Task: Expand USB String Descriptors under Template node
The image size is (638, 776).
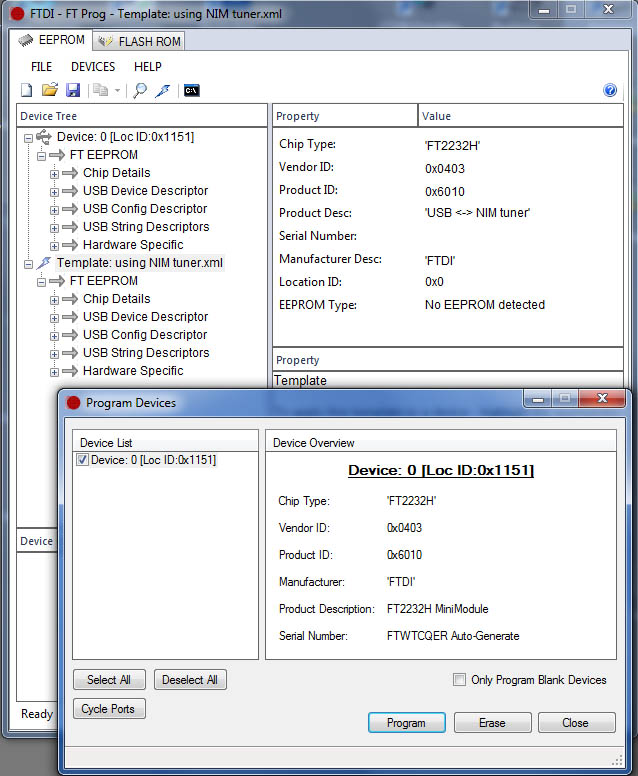Action: pos(54,354)
